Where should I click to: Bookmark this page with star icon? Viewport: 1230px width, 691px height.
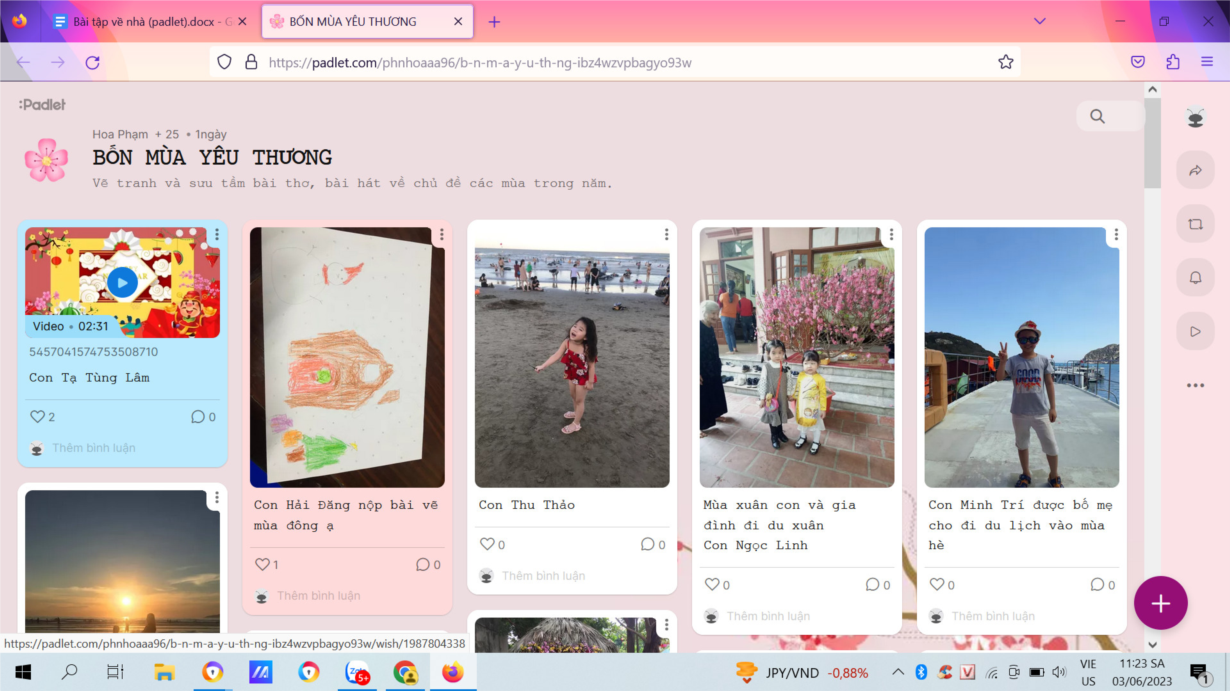pyautogui.click(x=1005, y=62)
